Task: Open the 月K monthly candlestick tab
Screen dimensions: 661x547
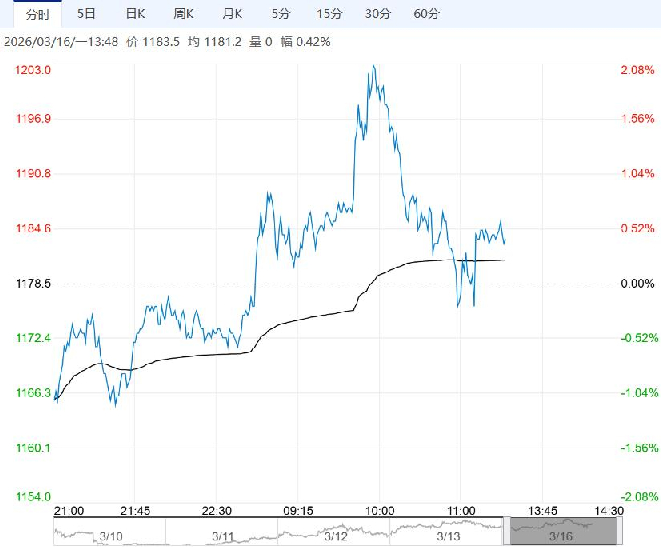Action: pos(231,14)
